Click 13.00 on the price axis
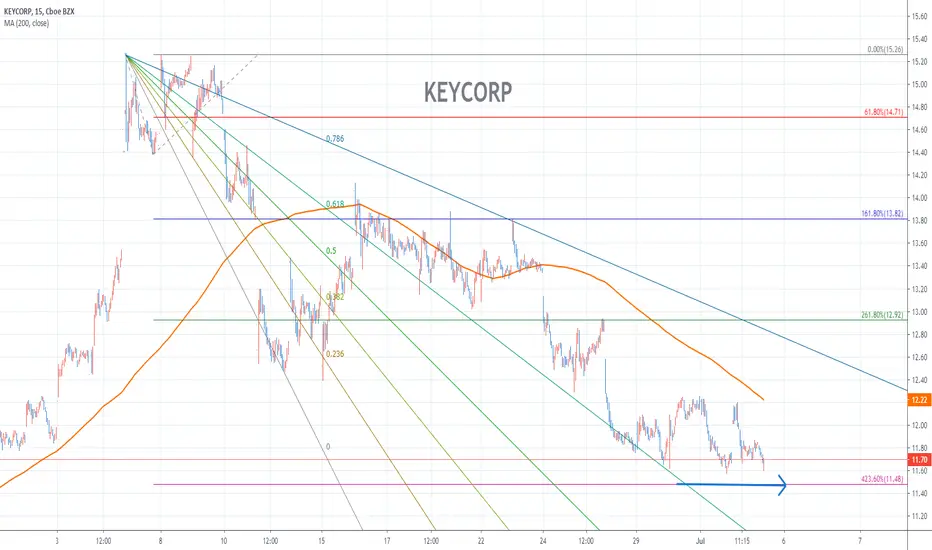Image resolution: width=932 pixels, height=550 pixels. tap(920, 312)
